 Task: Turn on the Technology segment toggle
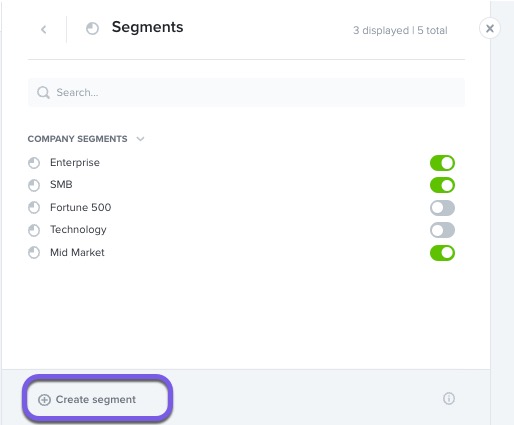coord(442,230)
